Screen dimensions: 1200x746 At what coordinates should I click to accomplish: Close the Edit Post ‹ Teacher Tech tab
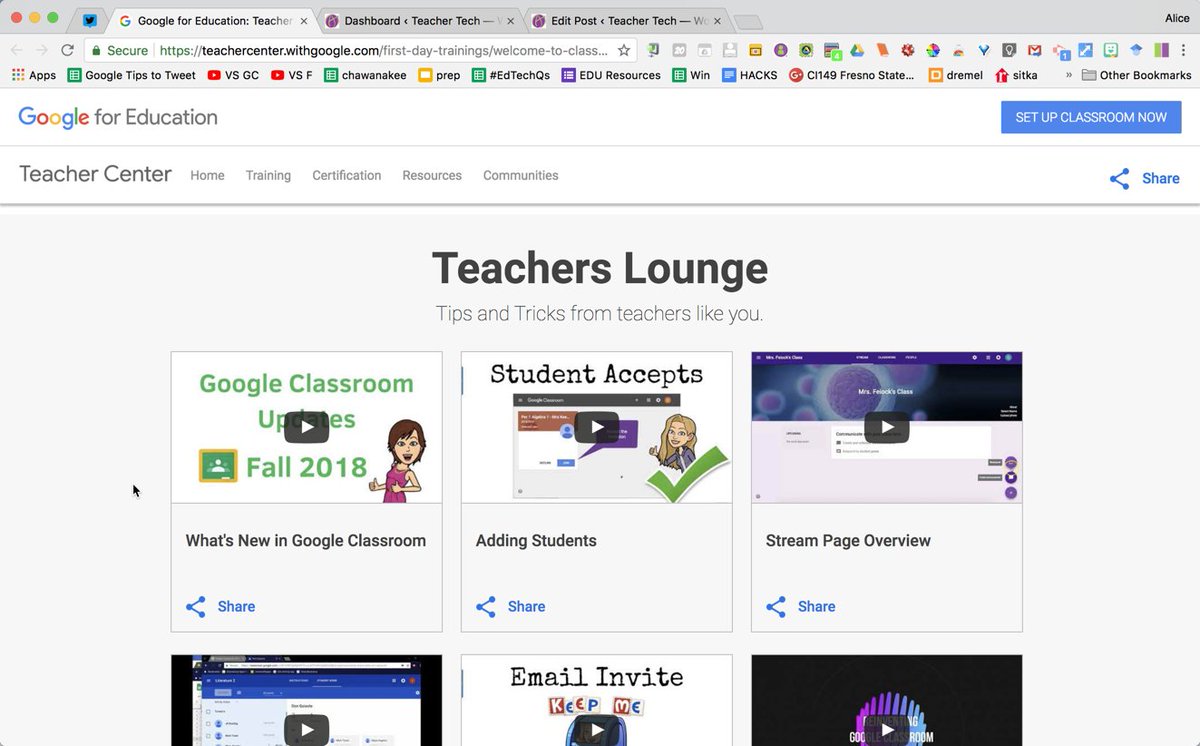point(717,20)
